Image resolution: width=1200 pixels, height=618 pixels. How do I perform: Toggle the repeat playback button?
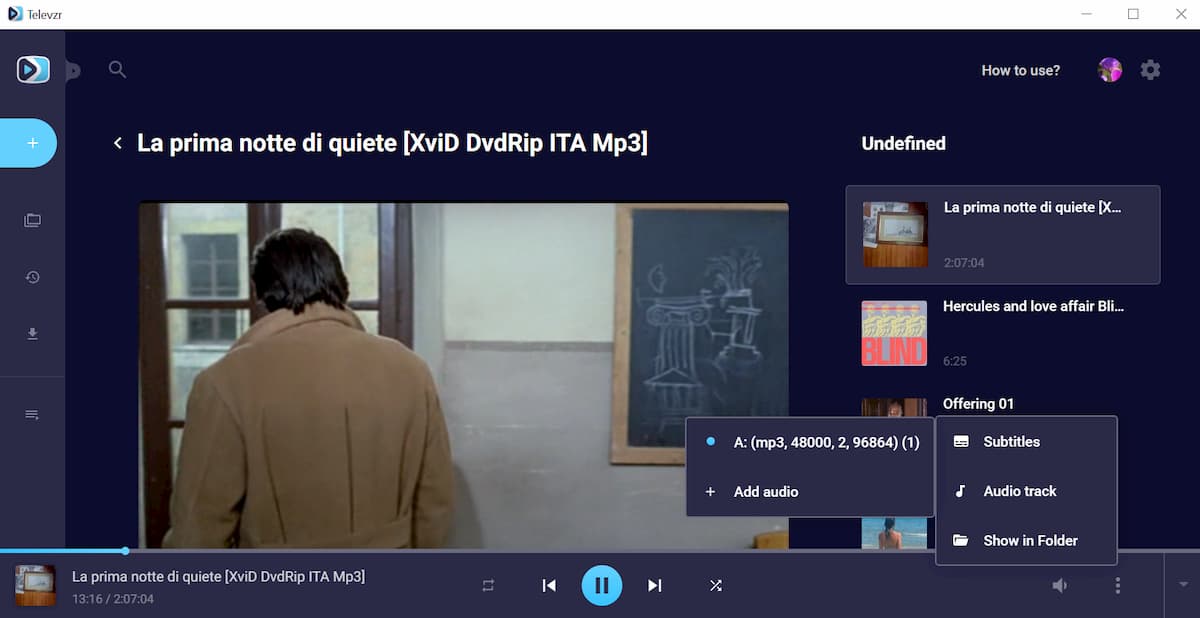click(488, 586)
